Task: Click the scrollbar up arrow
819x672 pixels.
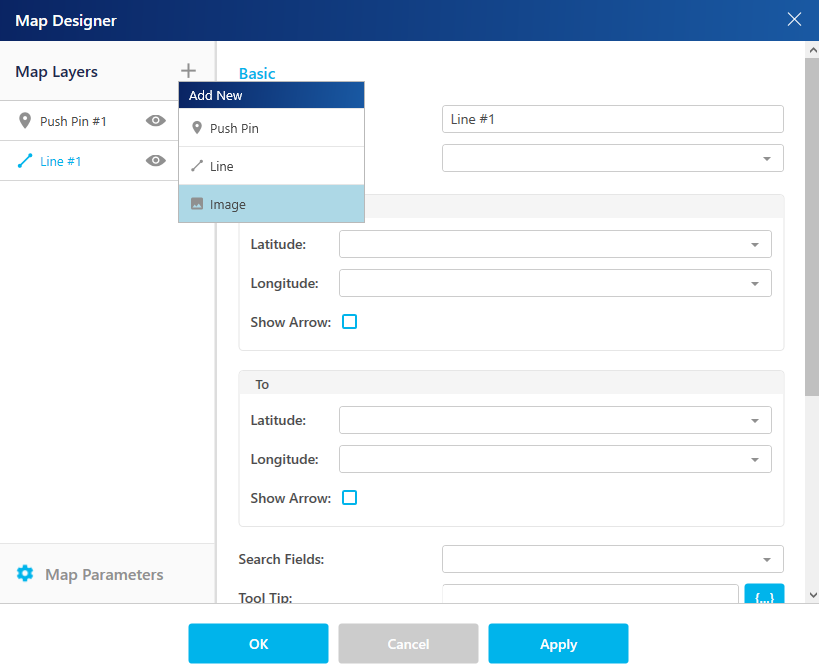Action: 813,50
